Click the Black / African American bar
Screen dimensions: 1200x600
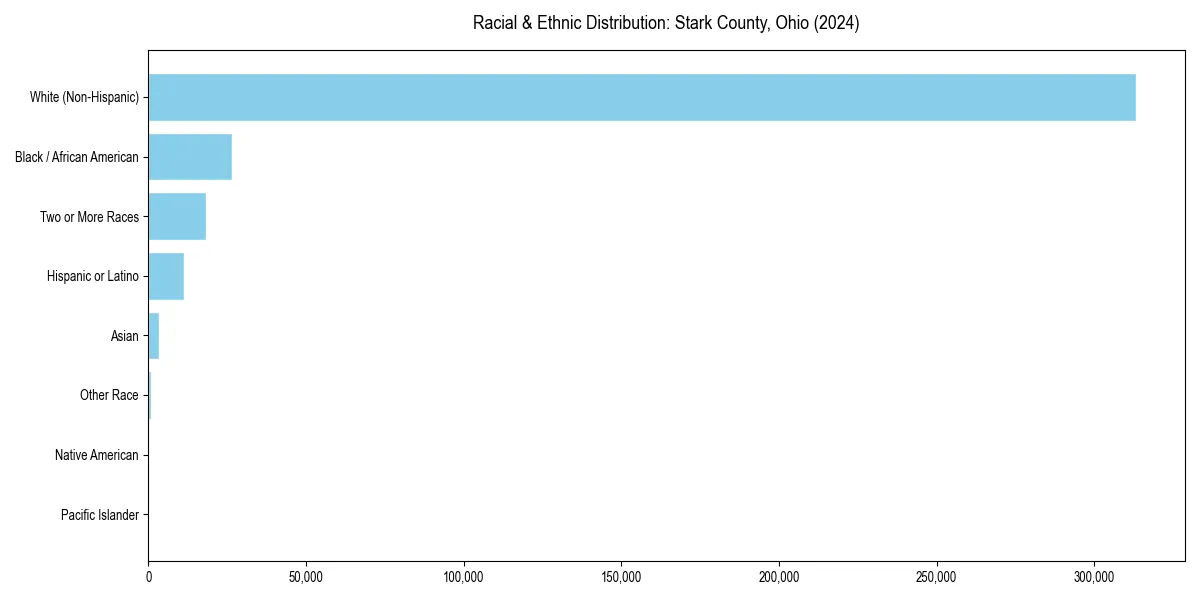(189, 157)
